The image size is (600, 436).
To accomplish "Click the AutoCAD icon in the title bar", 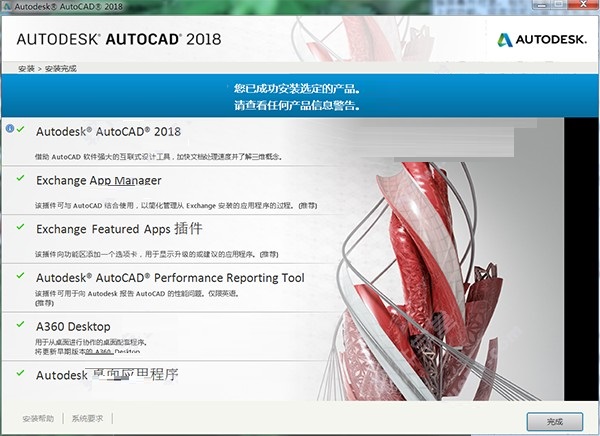I will 8,7.
